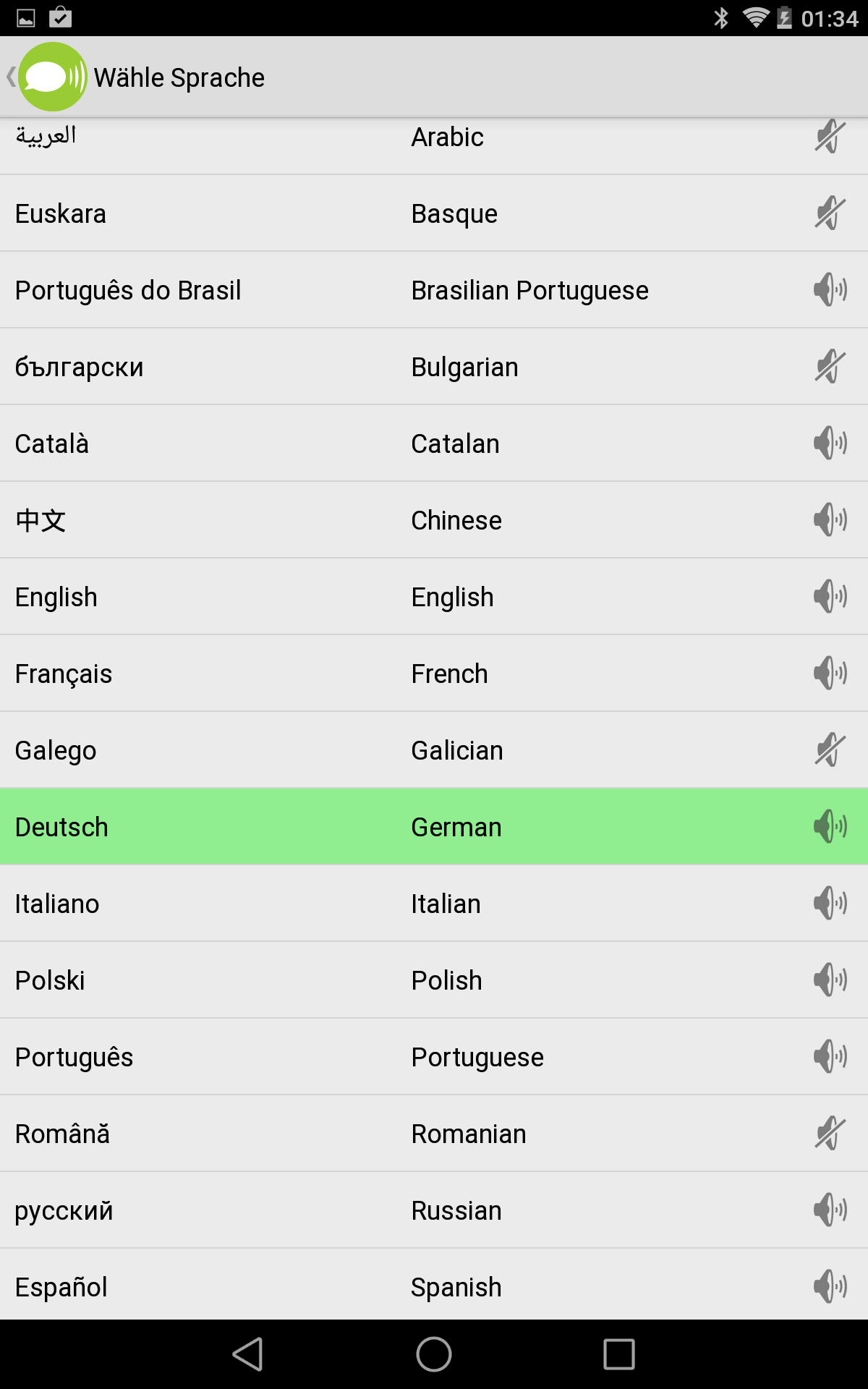This screenshot has width=868, height=1389.
Task: Tap the speaker icon on German row
Action: coord(830,827)
